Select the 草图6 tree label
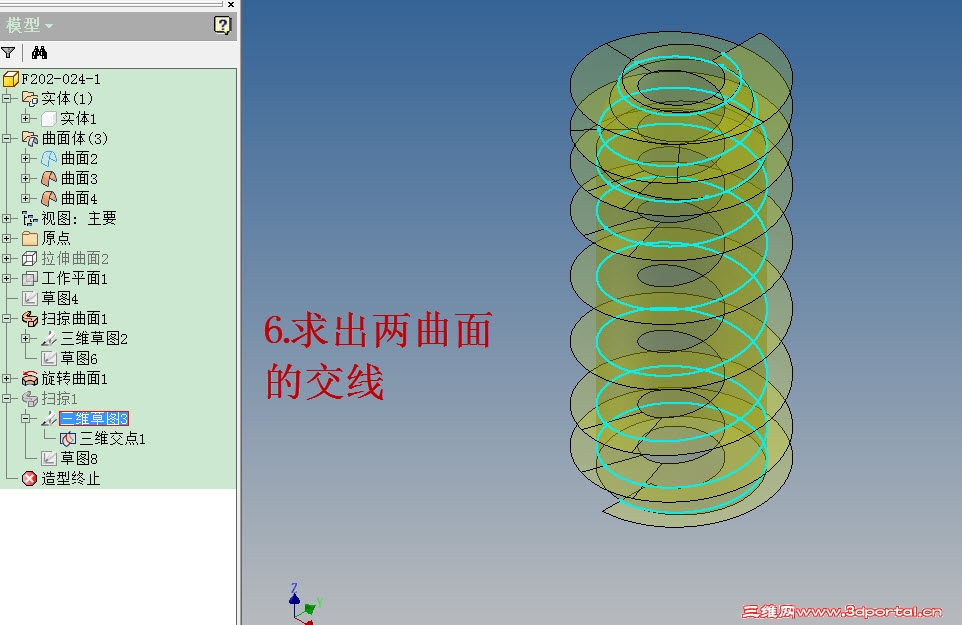 (79, 358)
